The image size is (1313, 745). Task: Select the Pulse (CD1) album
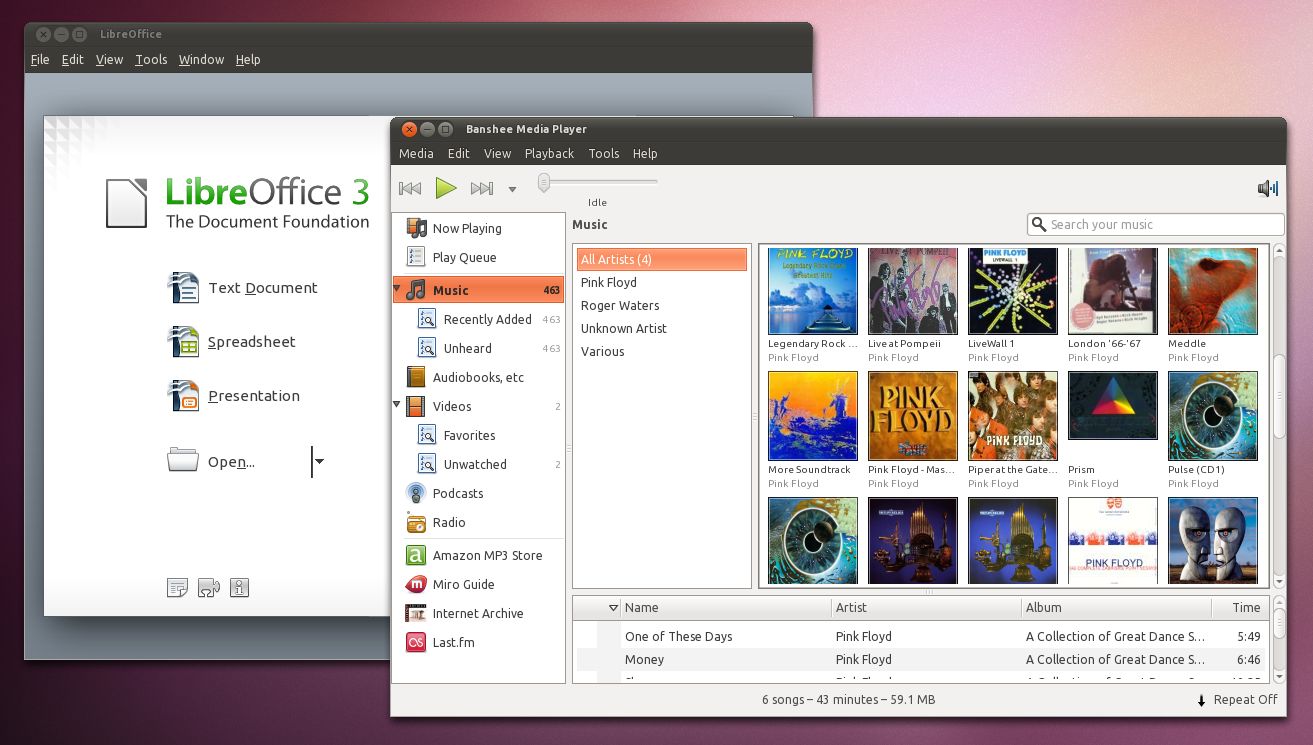point(1213,416)
